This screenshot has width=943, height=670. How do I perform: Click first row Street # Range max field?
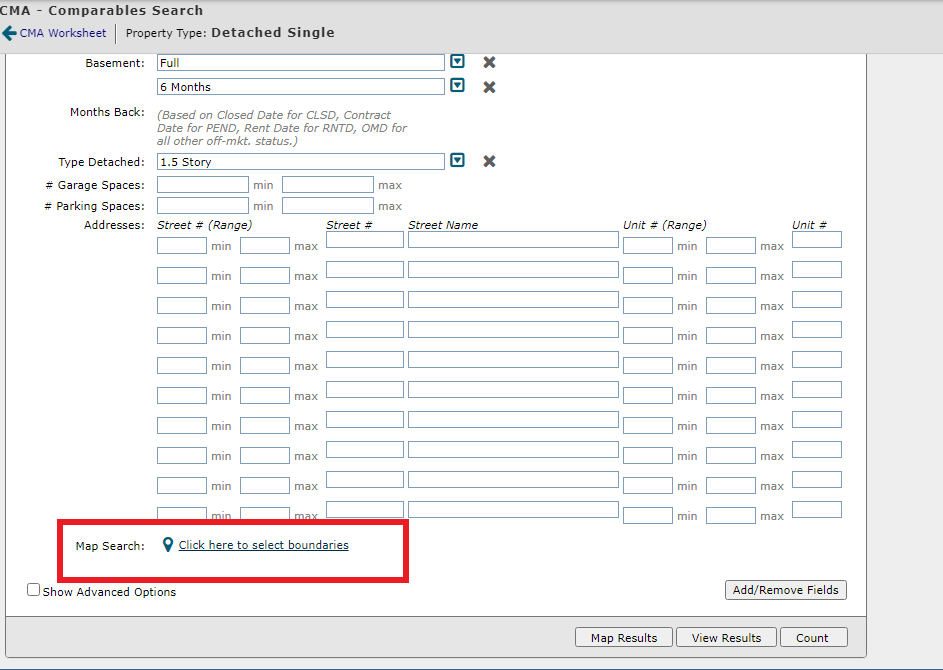265,245
